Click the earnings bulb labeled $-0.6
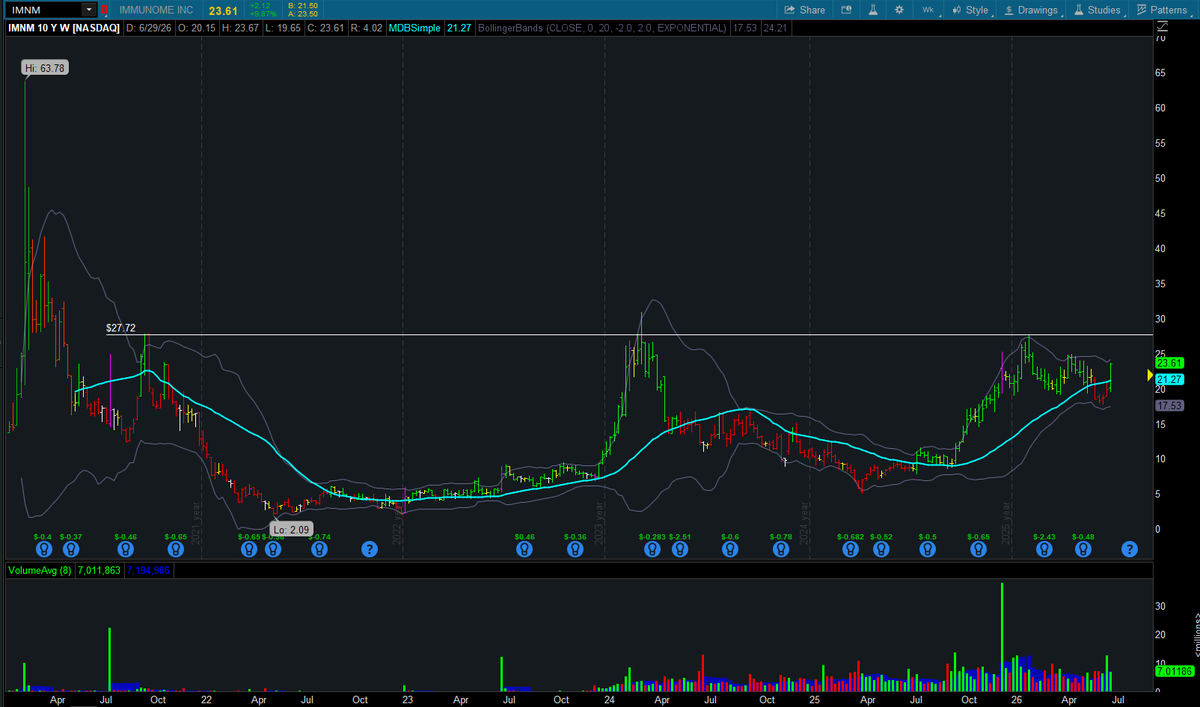 (x=730, y=548)
